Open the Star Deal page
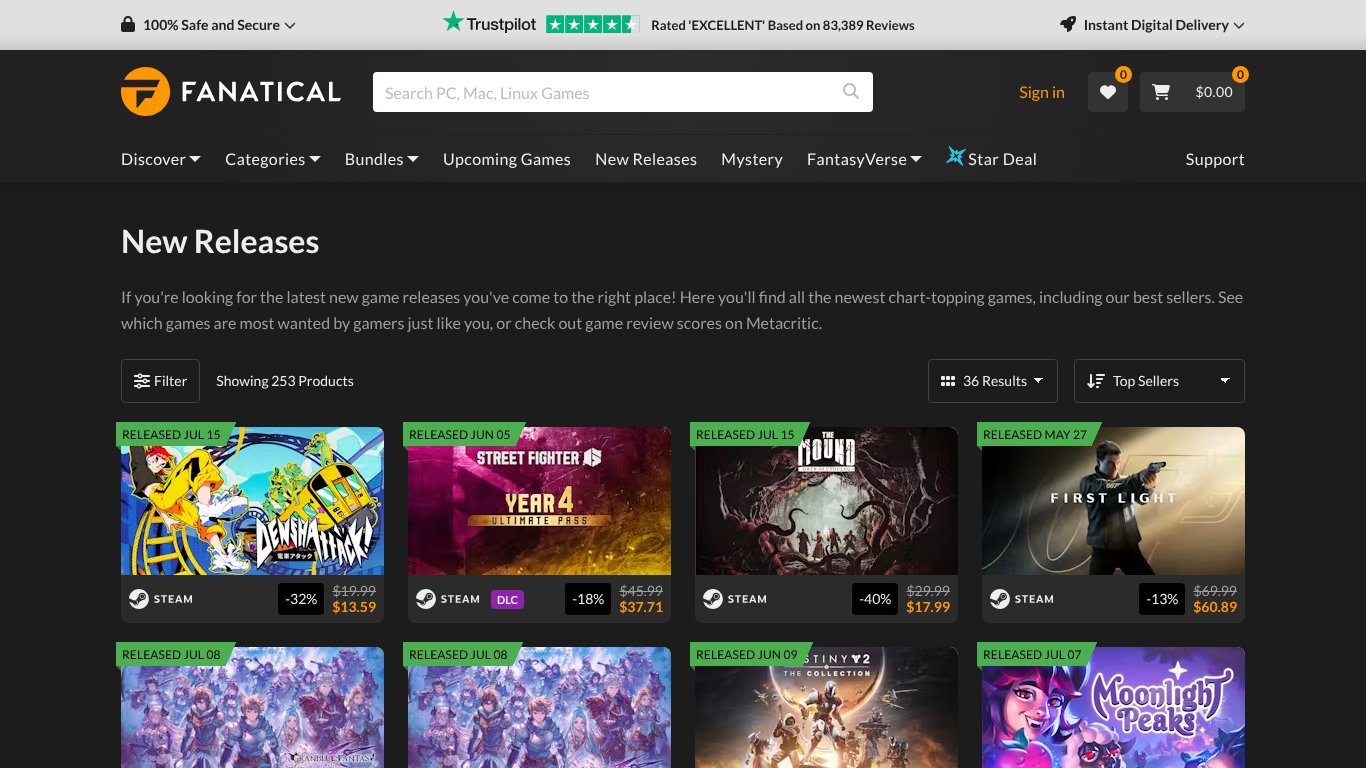 click(991, 159)
